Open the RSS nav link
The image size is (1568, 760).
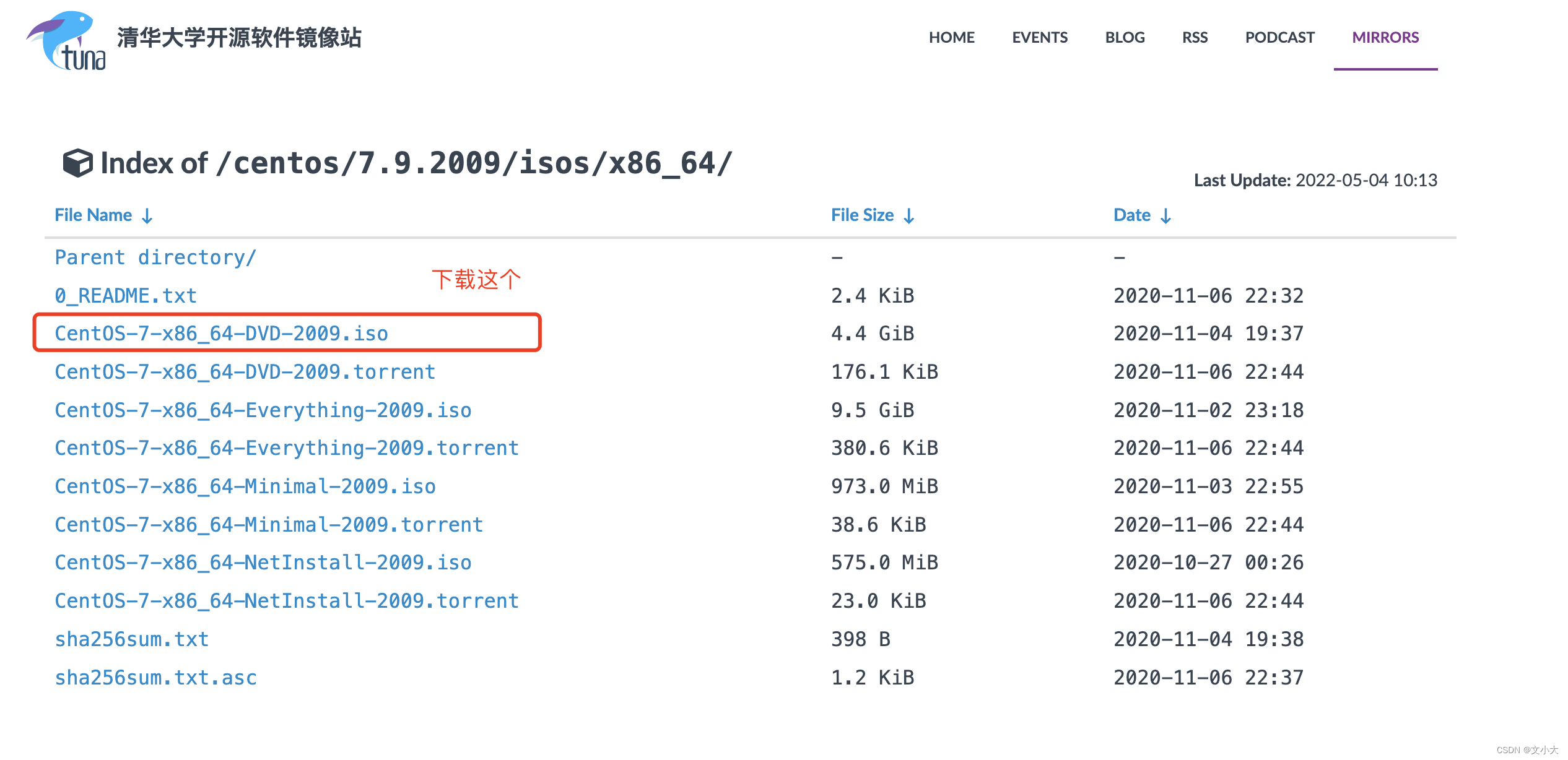(1195, 37)
